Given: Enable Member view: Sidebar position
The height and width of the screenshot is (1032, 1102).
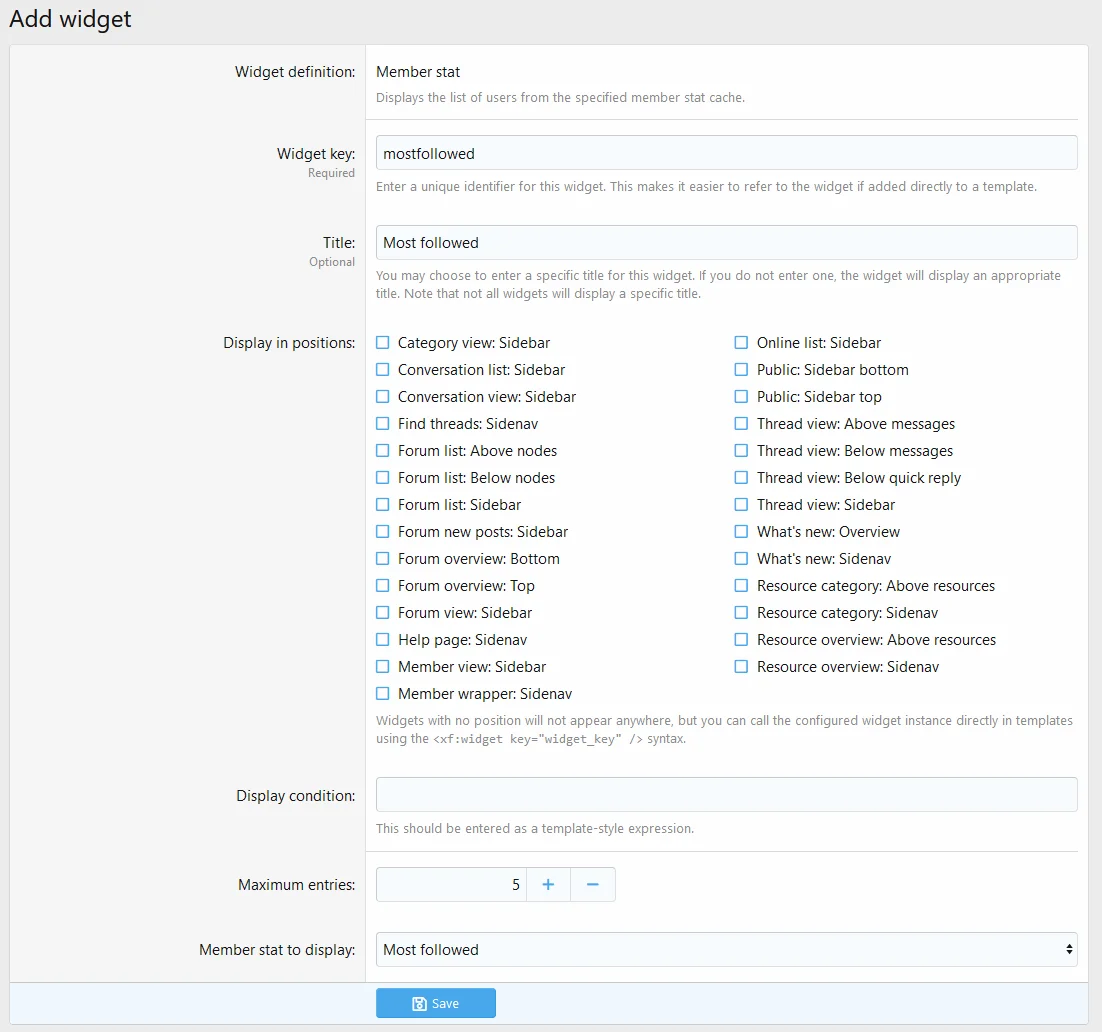Looking at the screenshot, I should 383,667.
